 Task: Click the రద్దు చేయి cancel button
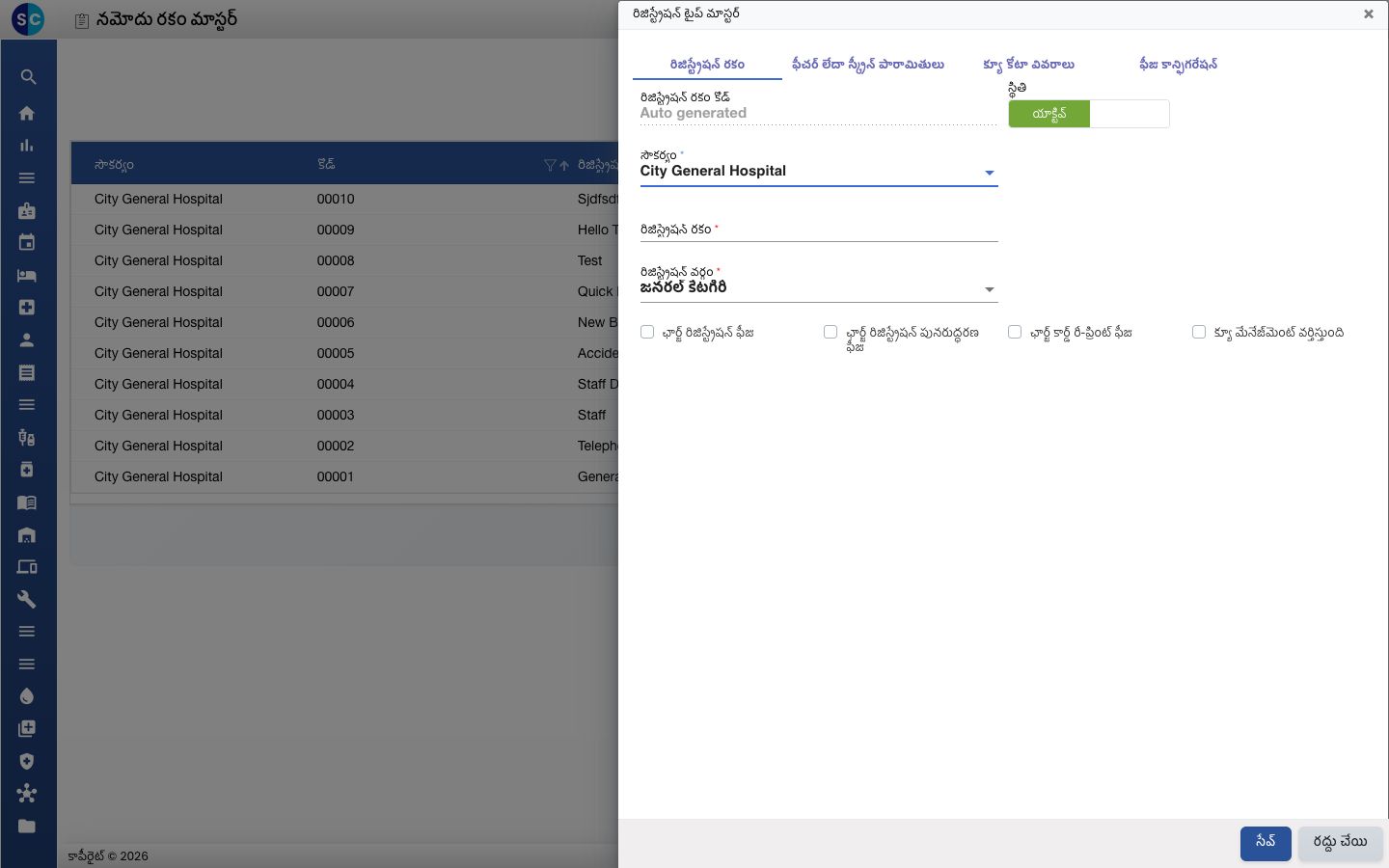1340,843
